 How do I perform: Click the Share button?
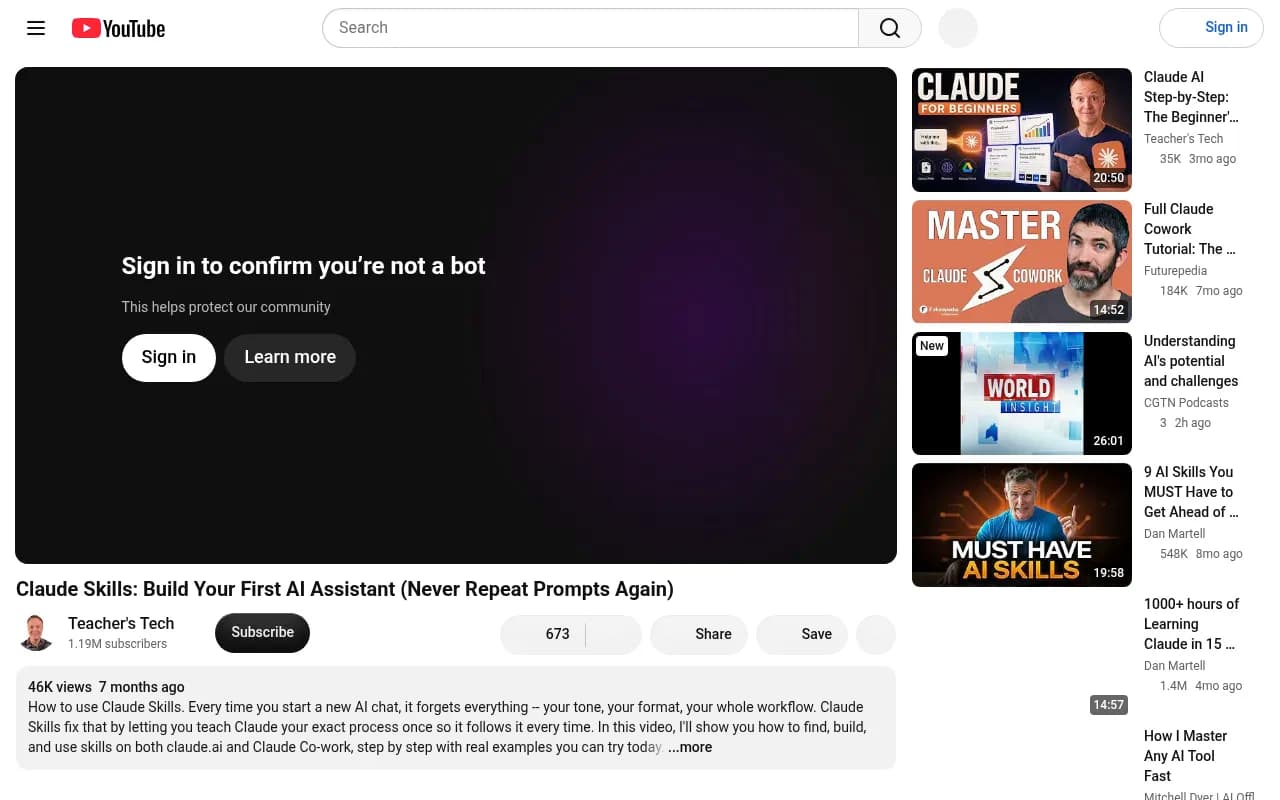tap(699, 634)
